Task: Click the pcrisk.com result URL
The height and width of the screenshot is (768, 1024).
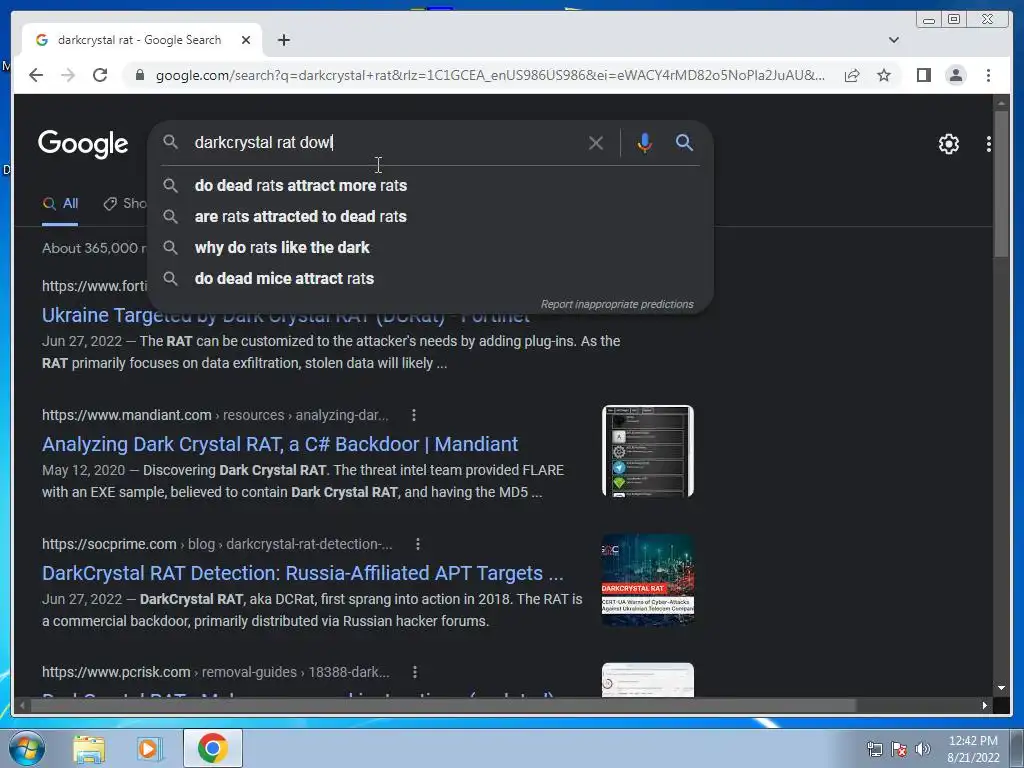Action: pos(216,672)
